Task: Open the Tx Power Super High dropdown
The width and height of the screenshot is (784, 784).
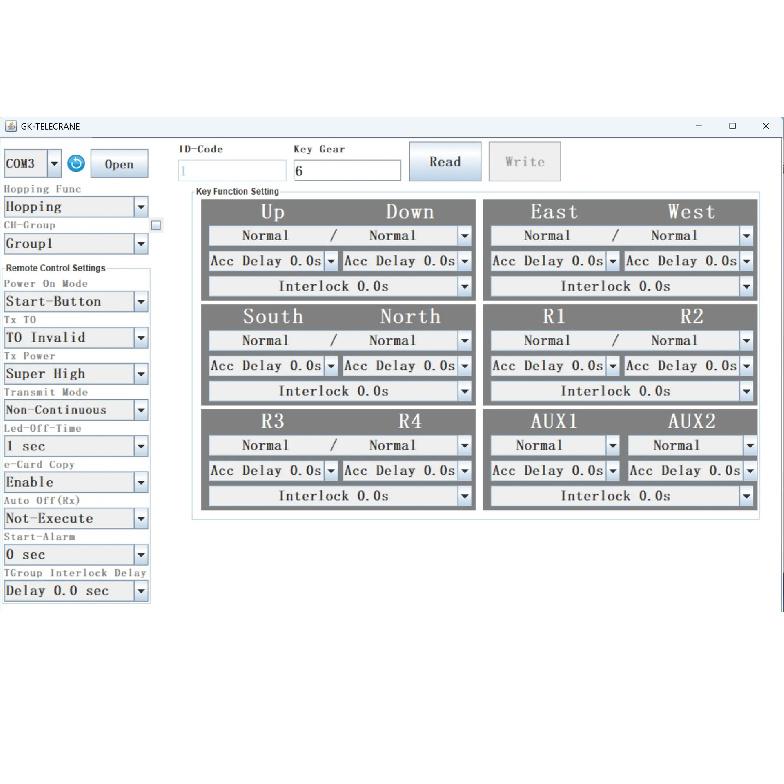Action: [x=76, y=374]
